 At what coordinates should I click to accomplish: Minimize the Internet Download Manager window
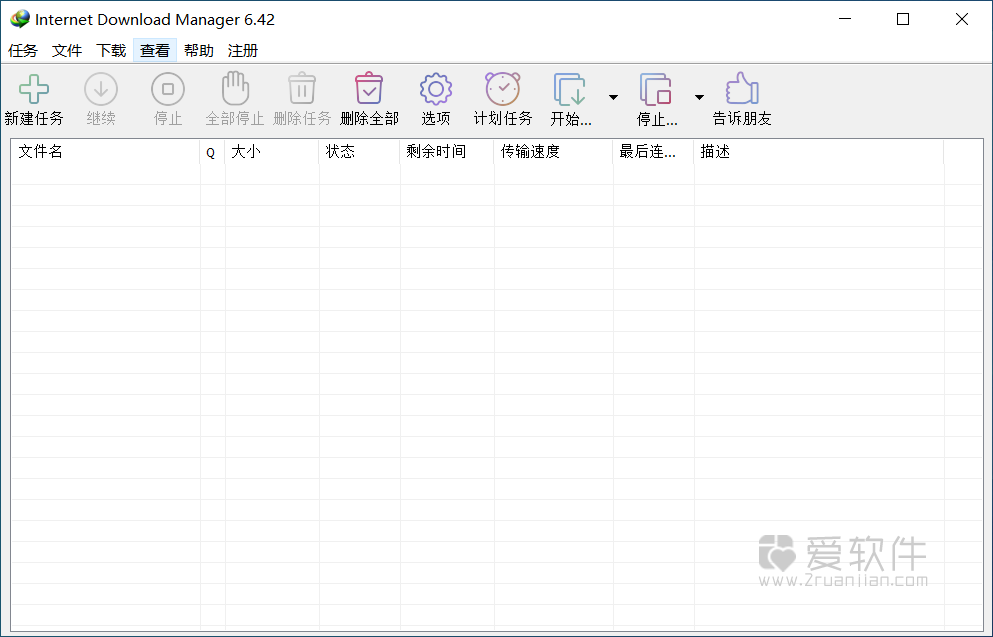click(x=845, y=19)
